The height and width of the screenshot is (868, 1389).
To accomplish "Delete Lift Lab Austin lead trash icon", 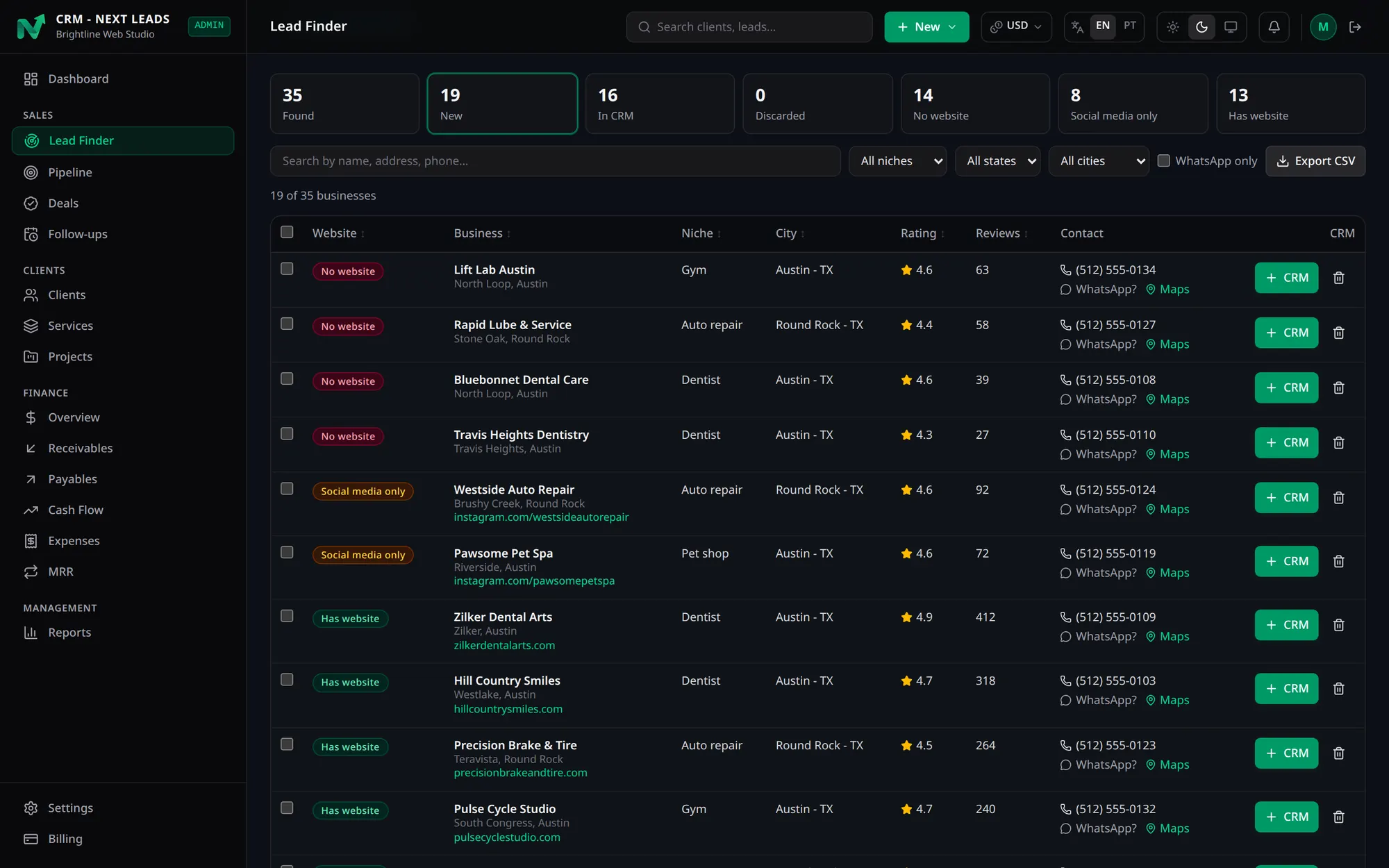I will click(1339, 278).
